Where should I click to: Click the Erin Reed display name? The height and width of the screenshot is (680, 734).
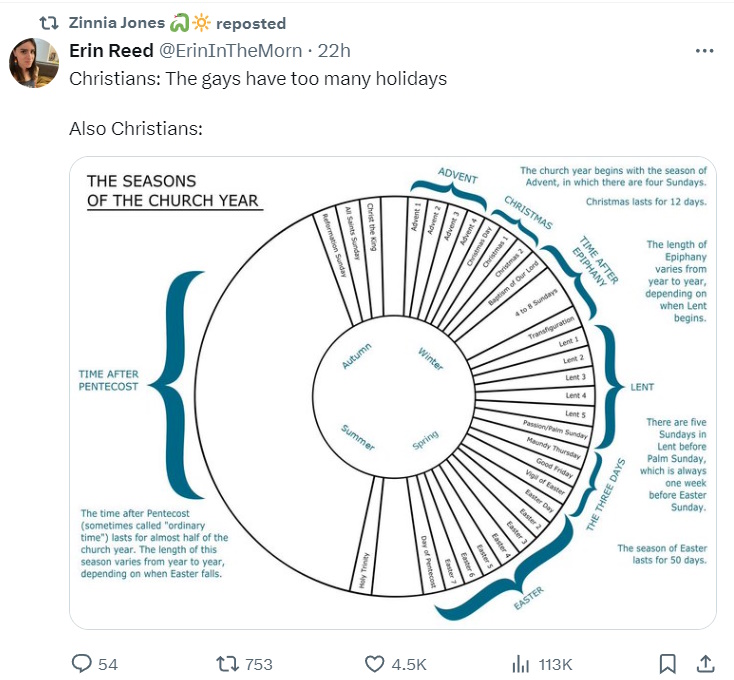(x=111, y=51)
